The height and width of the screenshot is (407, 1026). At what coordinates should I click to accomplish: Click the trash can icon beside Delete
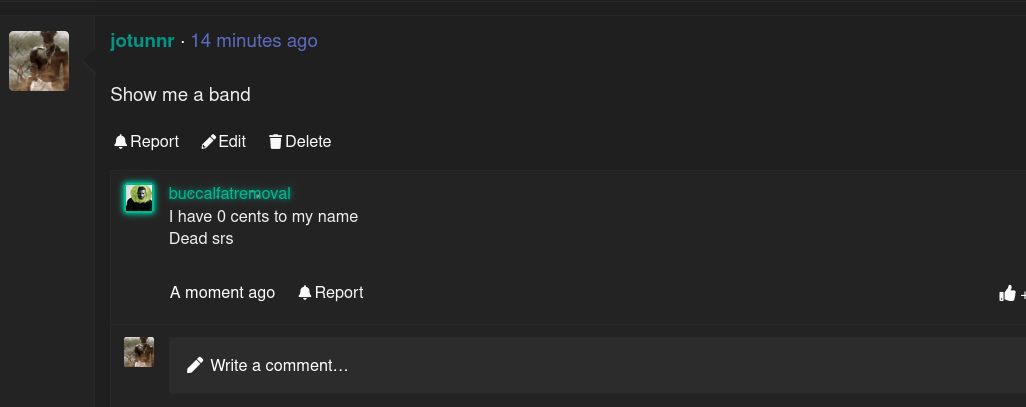tap(275, 141)
